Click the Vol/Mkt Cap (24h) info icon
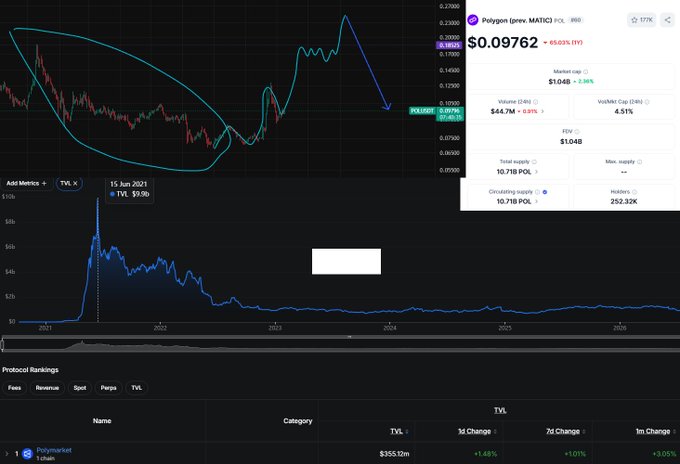This screenshot has height=464, width=680. click(647, 102)
